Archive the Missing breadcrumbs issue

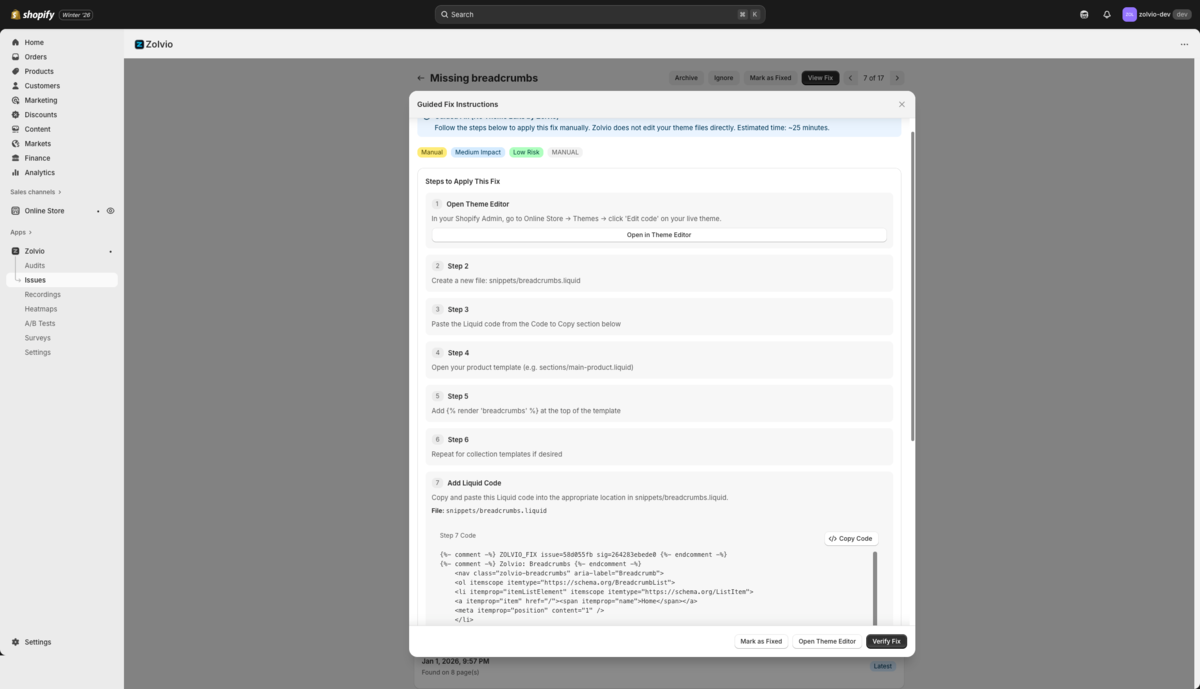(686, 77)
